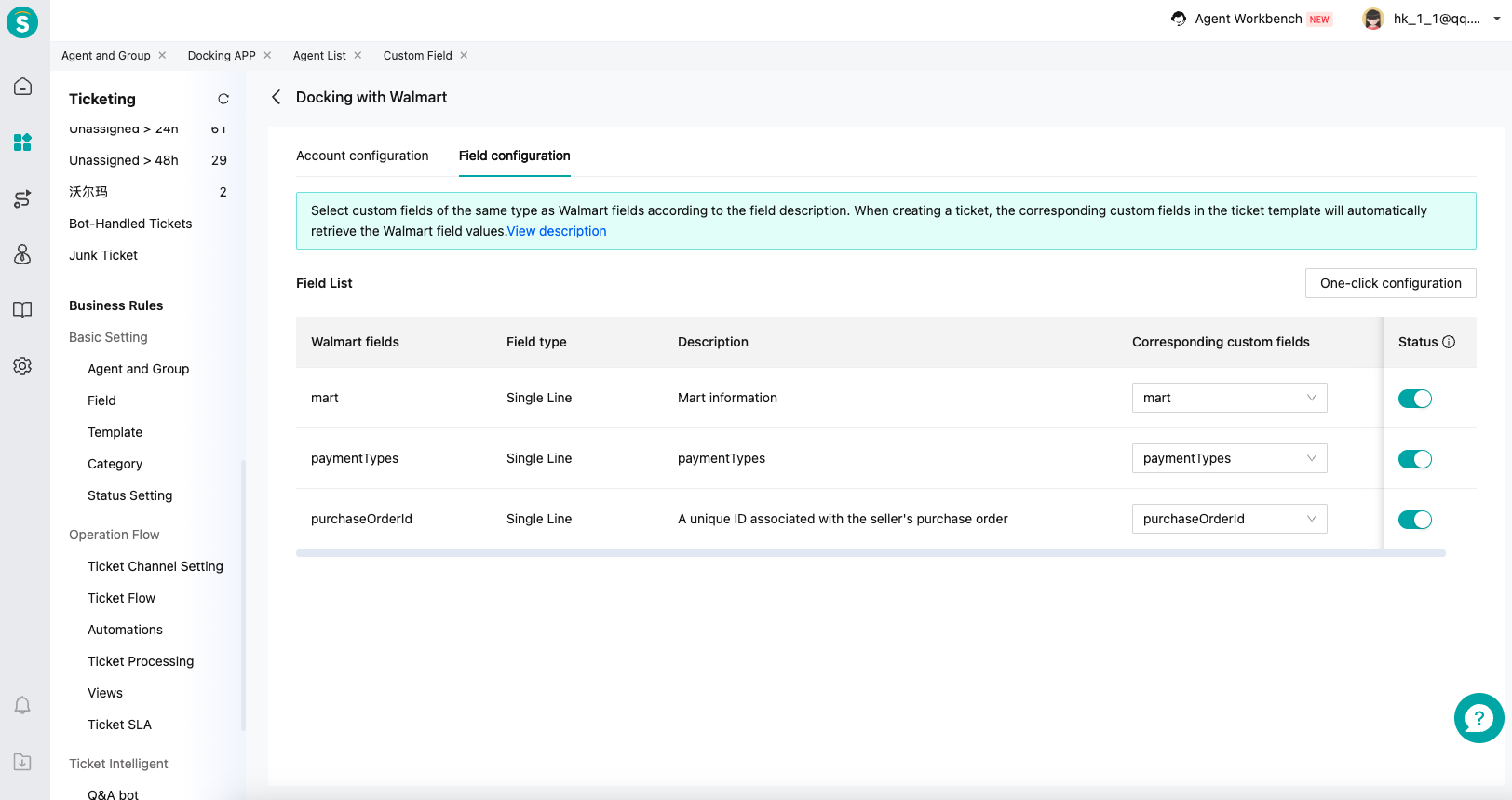Close the Agent and Group tab

pyautogui.click(x=162, y=55)
